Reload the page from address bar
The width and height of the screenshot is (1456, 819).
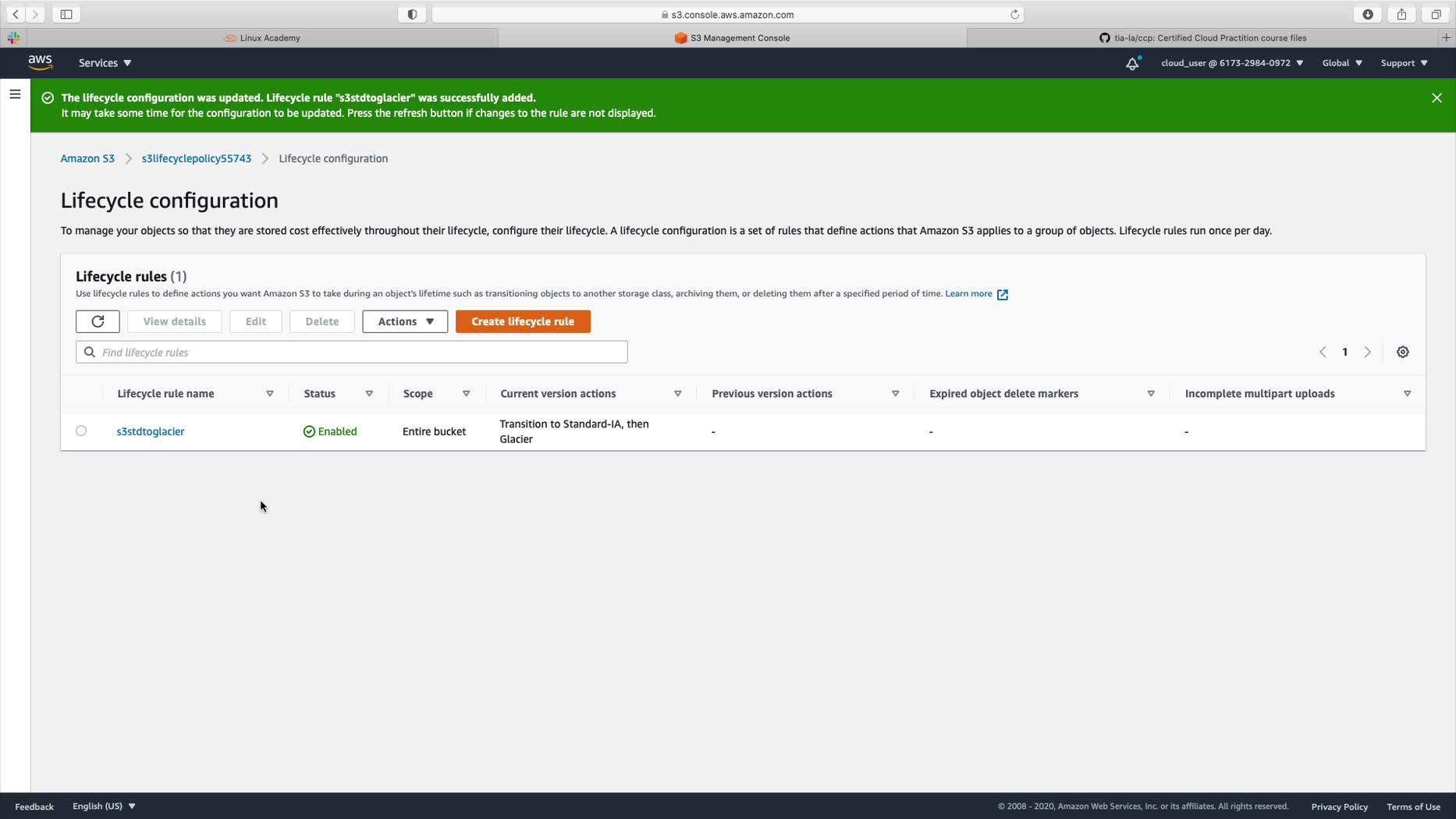(x=1014, y=14)
